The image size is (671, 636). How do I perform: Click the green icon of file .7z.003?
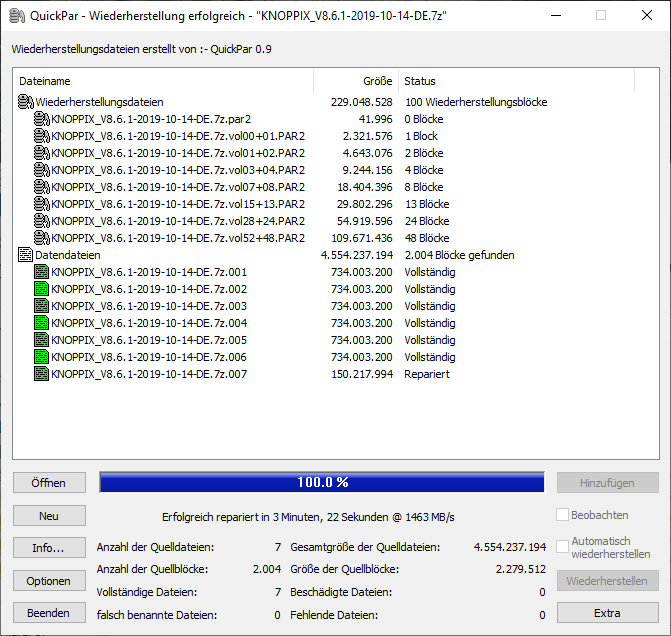(42, 306)
